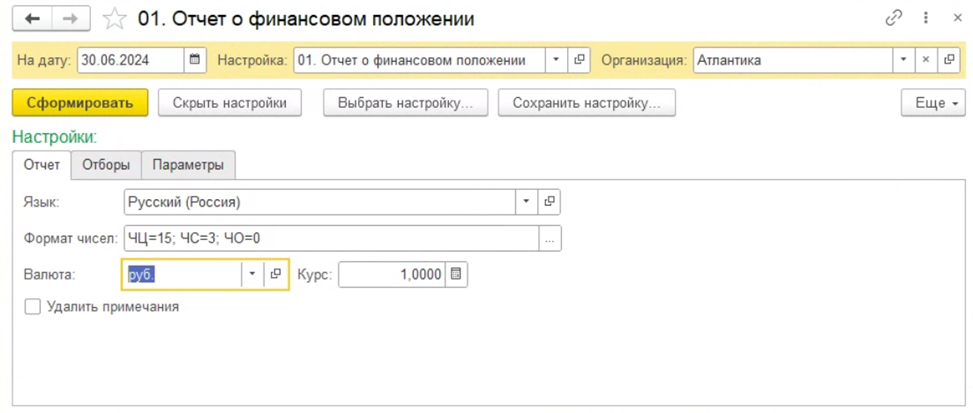
Task: Click the back navigation arrow
Action: tap(34, 19)
